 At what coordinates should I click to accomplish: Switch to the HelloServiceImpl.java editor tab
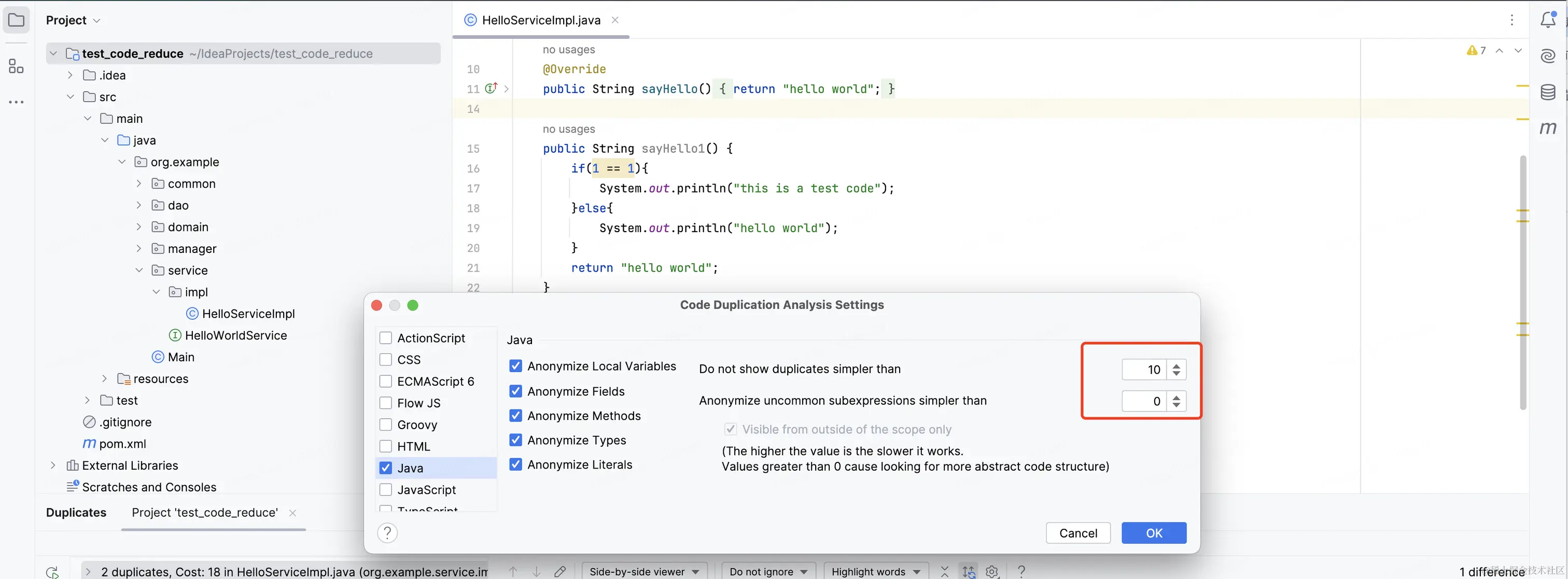click(x=540, y=20)
